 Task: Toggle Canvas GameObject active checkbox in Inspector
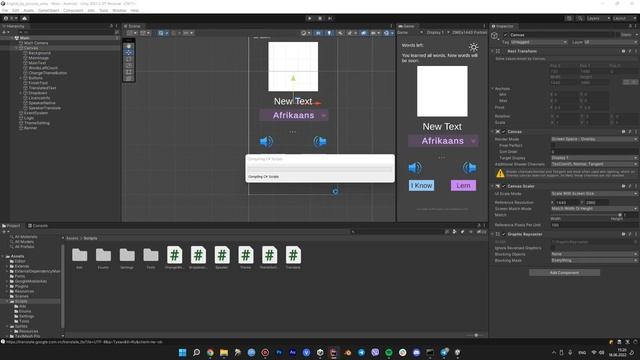pos(506,35)
